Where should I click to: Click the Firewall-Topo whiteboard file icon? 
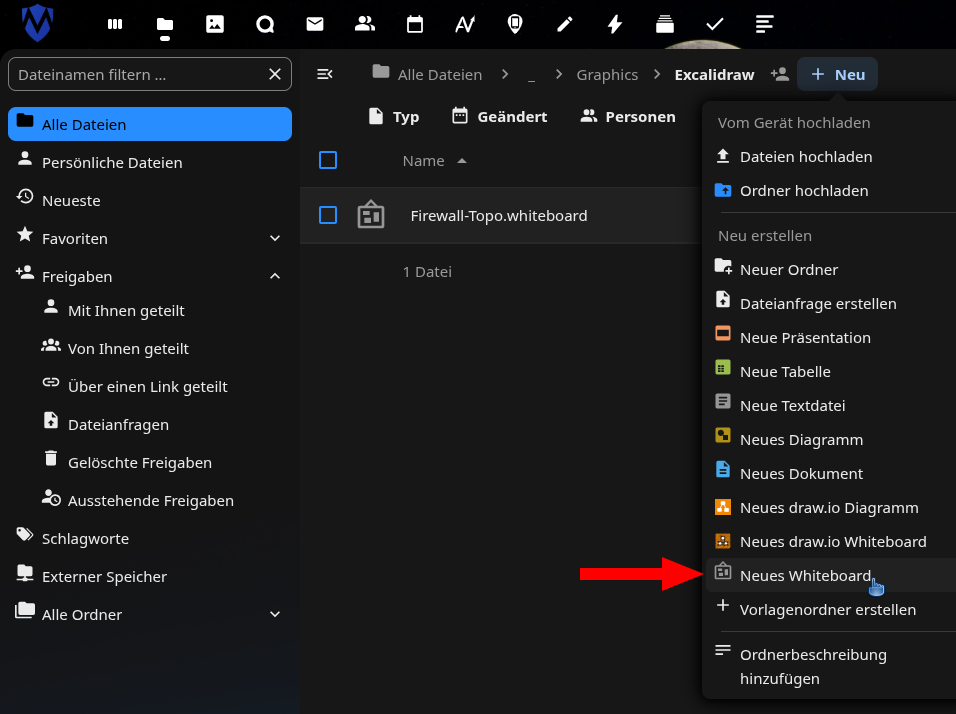click(x=371, y=215)
